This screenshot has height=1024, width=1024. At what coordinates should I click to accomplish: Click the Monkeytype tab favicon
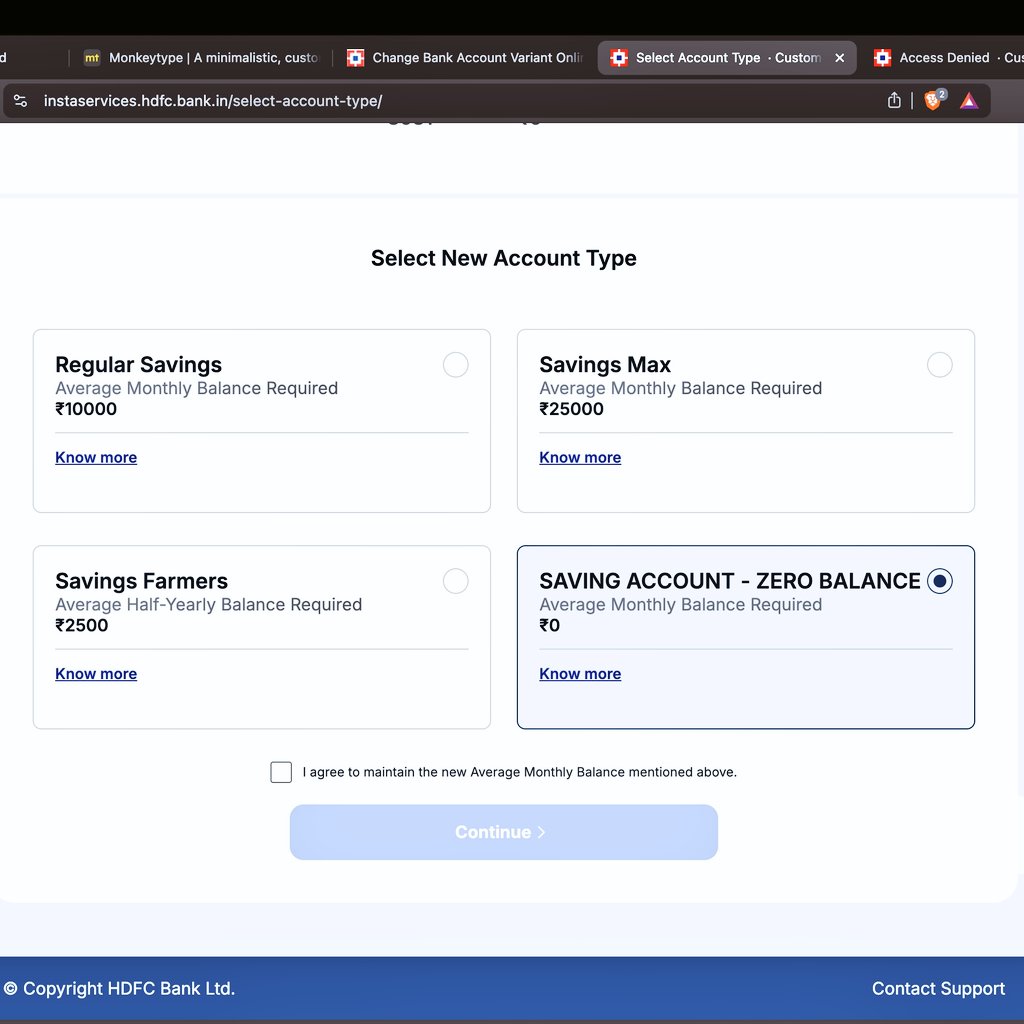(x=92, y=57)
